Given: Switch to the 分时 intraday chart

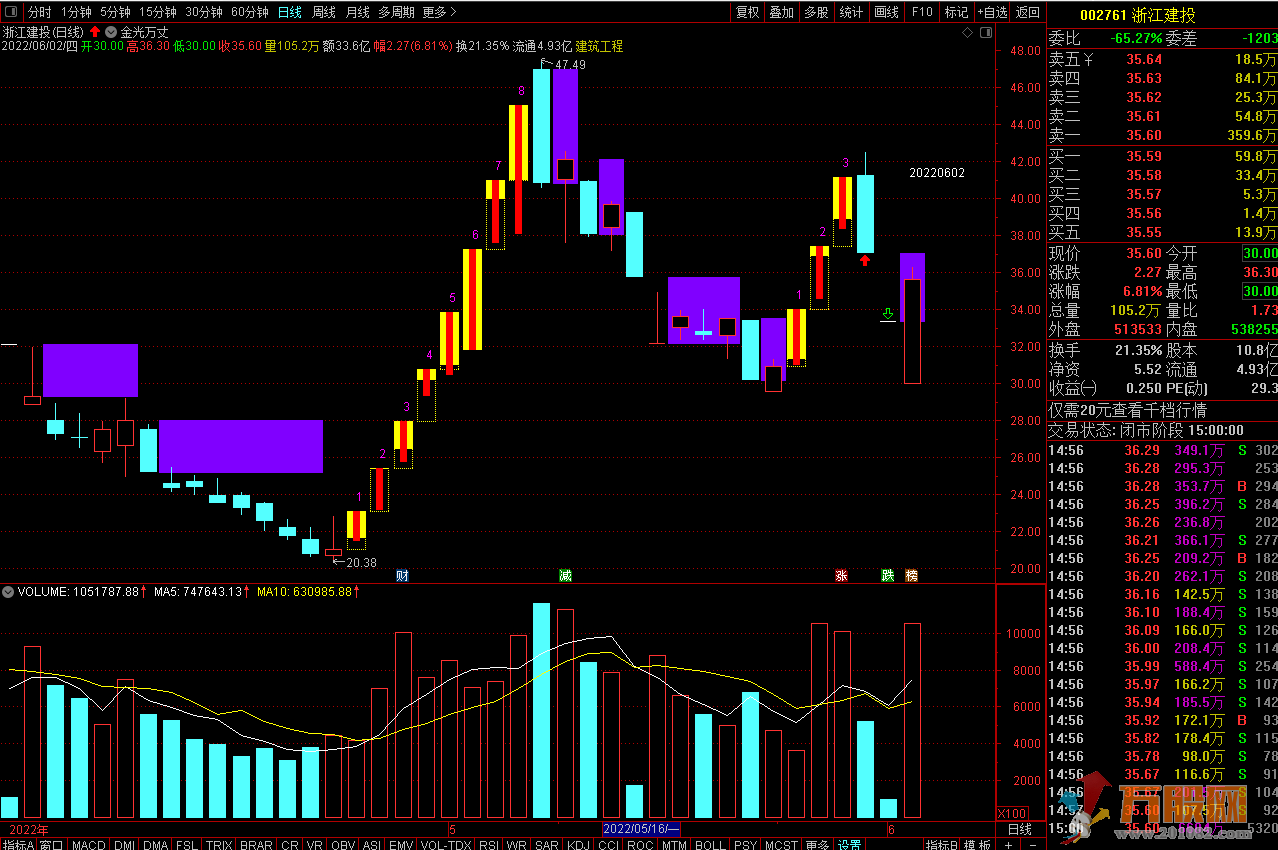Looking at the screenshot, I should pyautogui.click(x=39, y=12).
